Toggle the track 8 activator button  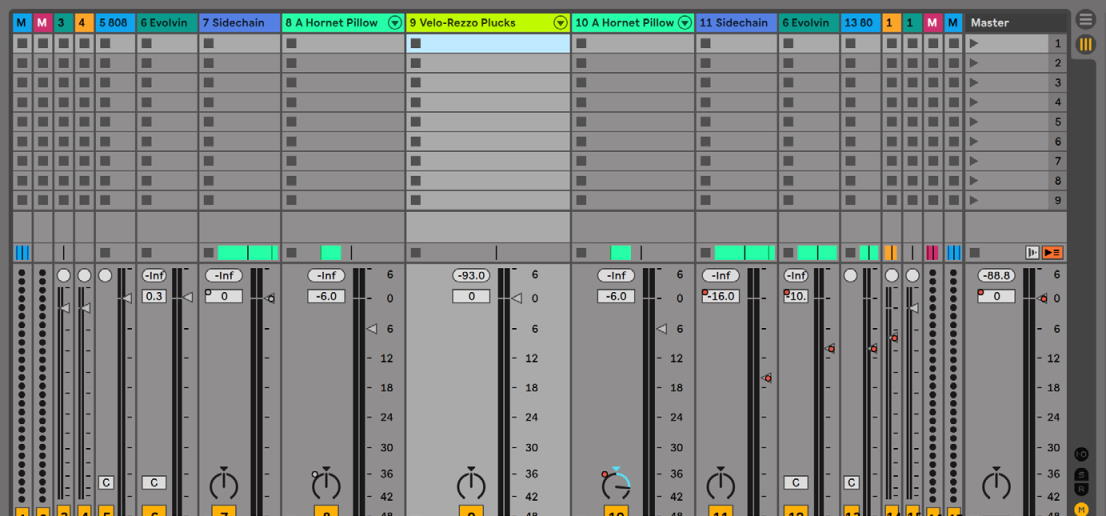pyautogui.click(x=326, y=510)
